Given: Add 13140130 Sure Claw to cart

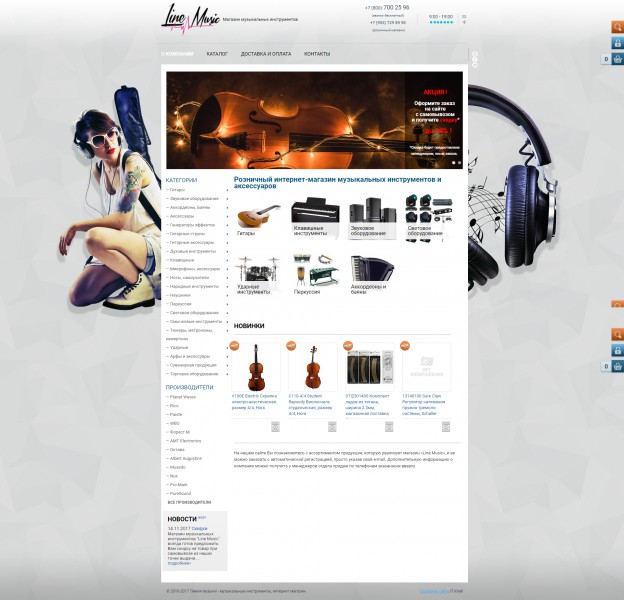Looking at the screenshot, I should 446,427.
